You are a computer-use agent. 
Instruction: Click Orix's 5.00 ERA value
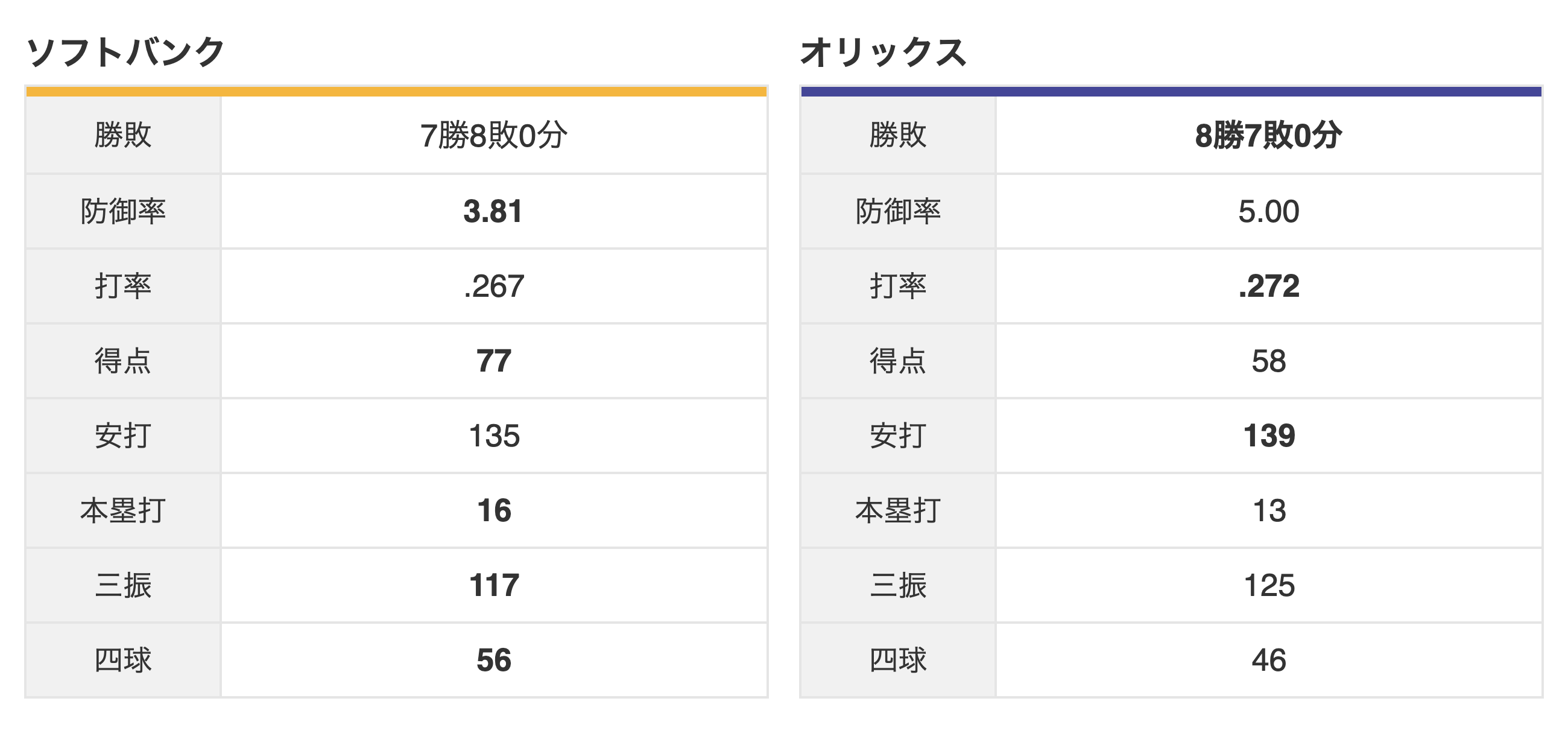click(1268, 211)
